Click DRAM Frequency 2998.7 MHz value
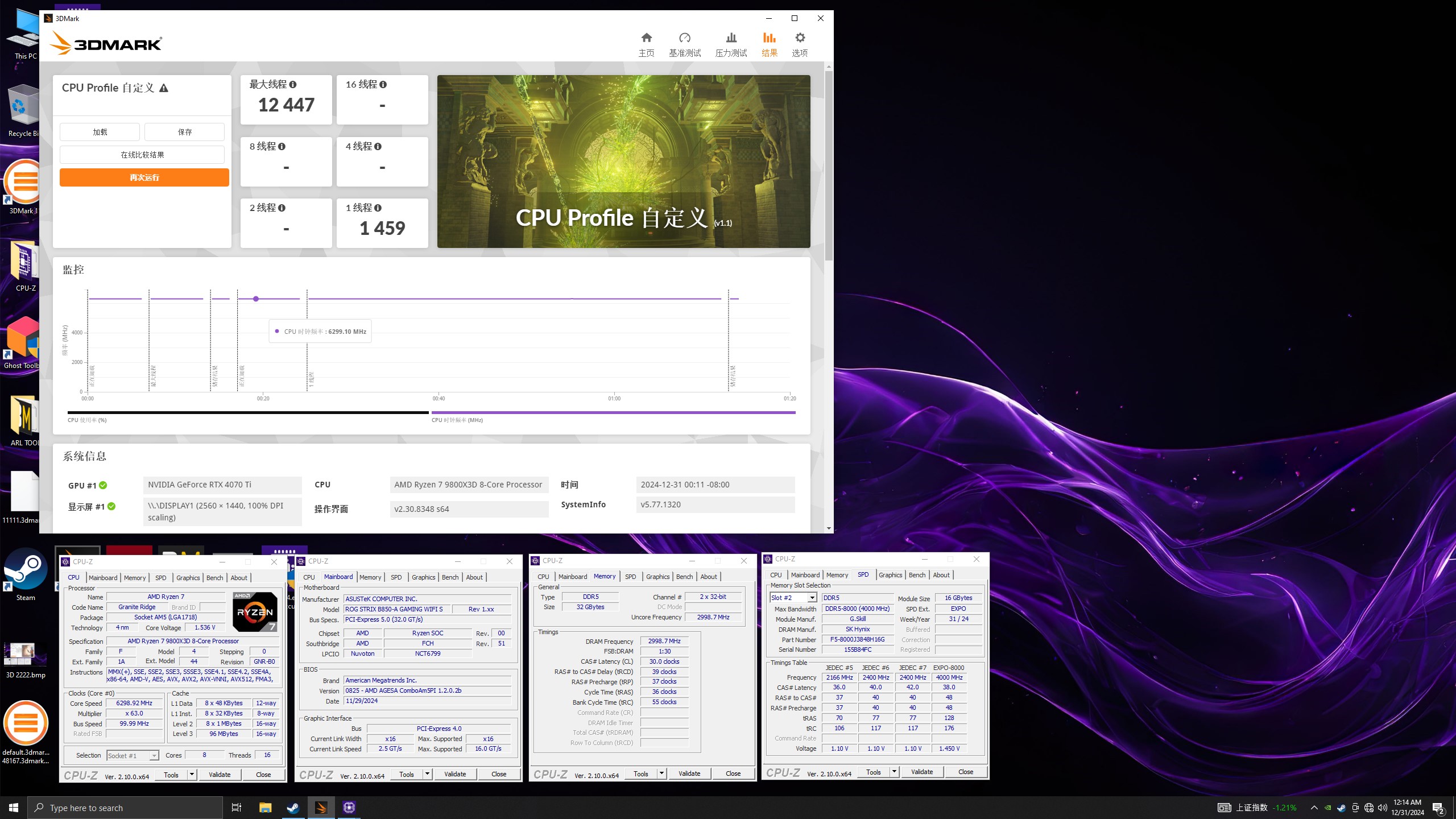The image size is (1456, 819). pos(664,641)
